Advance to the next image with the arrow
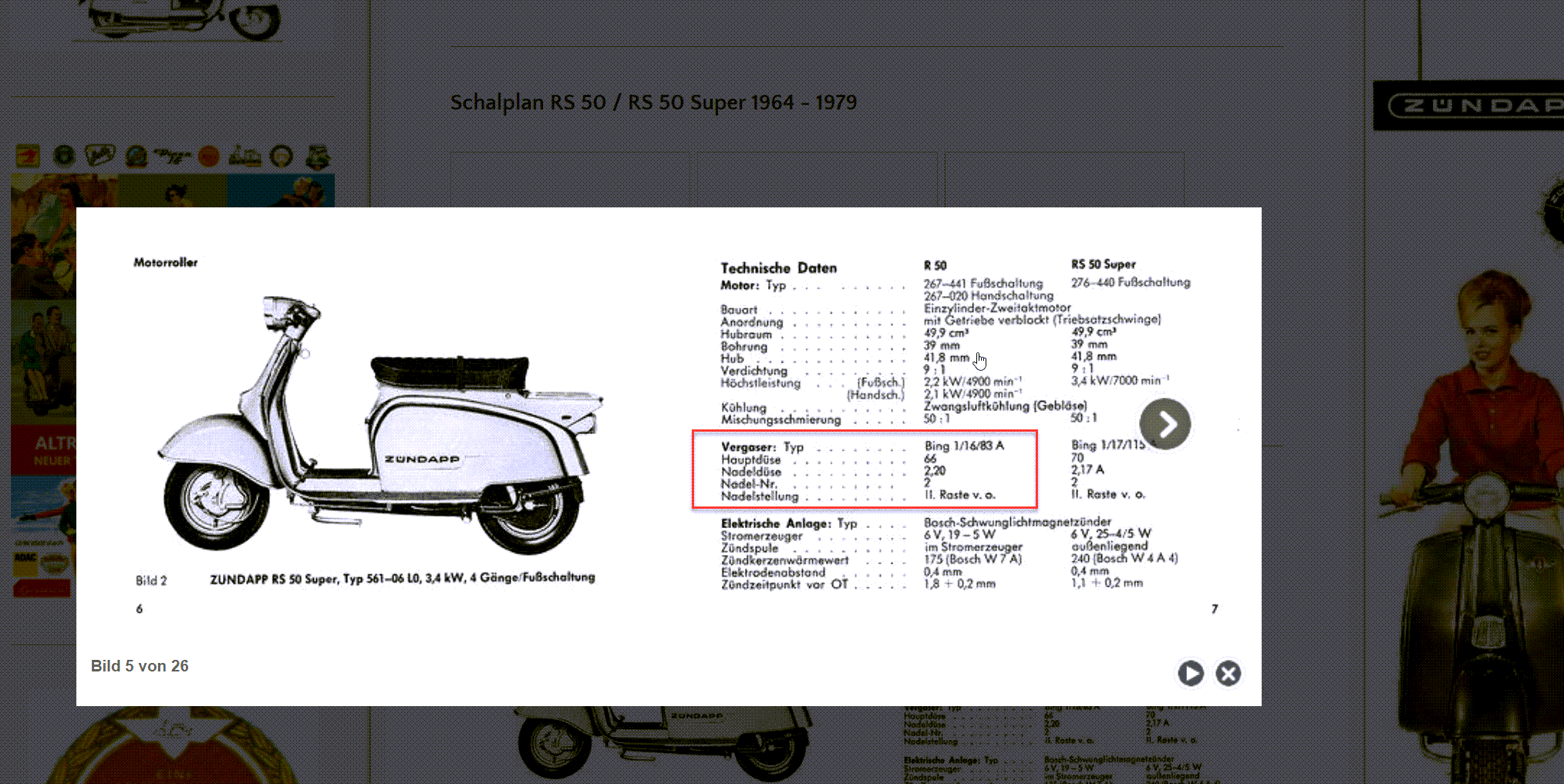Viewport: 1564px width, 784px height. (1165, 424)
